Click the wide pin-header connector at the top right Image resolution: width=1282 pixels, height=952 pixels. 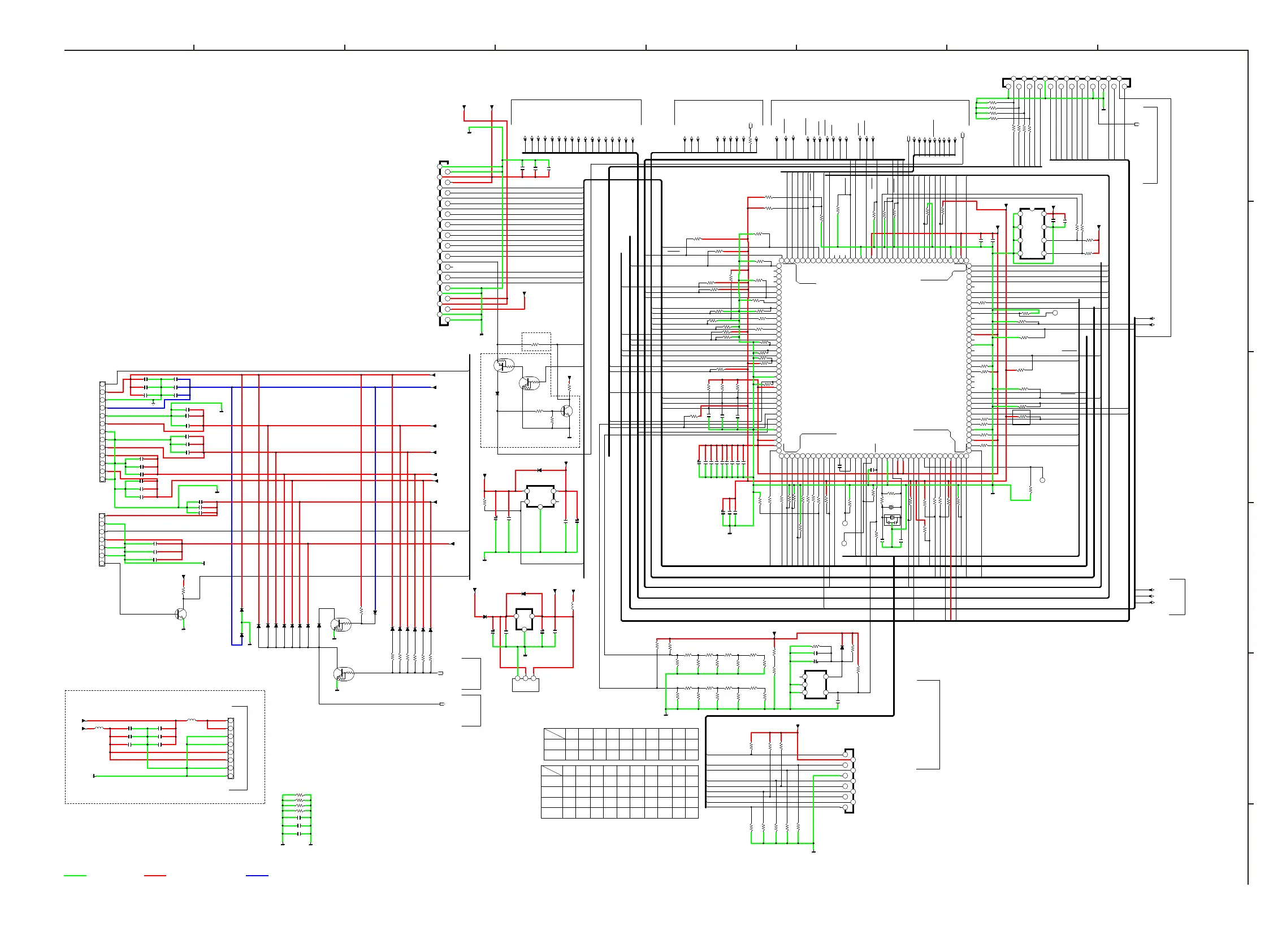coord(1066,83)
